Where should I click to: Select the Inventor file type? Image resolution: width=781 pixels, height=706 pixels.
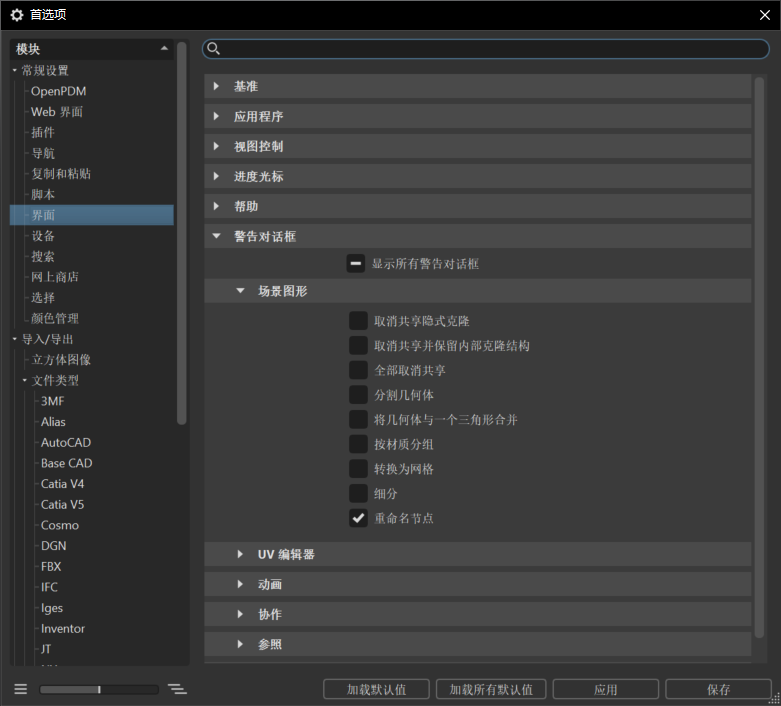(x=63, y=628)
